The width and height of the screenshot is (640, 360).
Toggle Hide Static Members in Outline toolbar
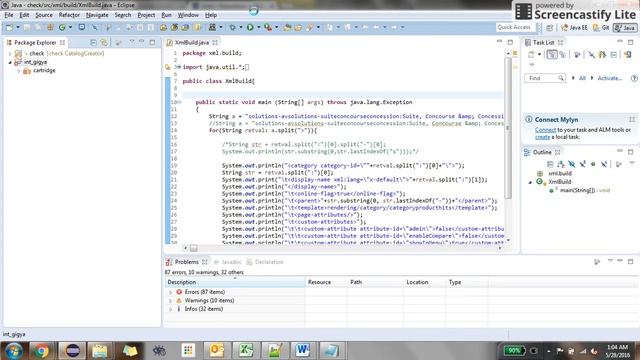(x=582, y=164)
